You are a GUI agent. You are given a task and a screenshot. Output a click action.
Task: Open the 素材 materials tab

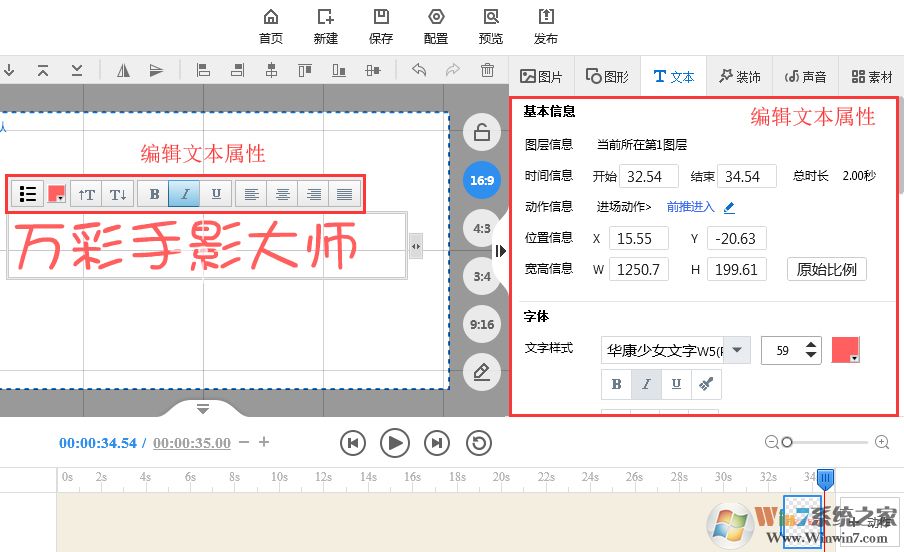tap(871, 76)
